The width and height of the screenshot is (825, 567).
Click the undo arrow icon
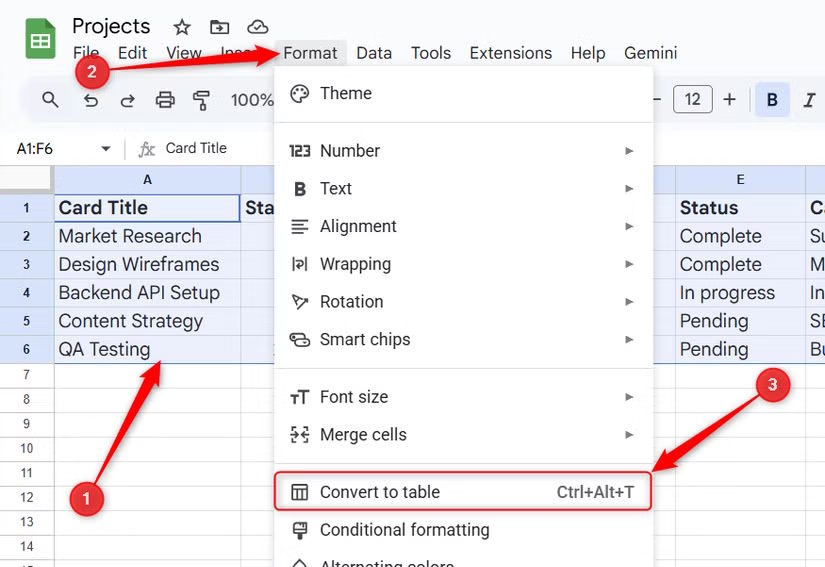91,100
